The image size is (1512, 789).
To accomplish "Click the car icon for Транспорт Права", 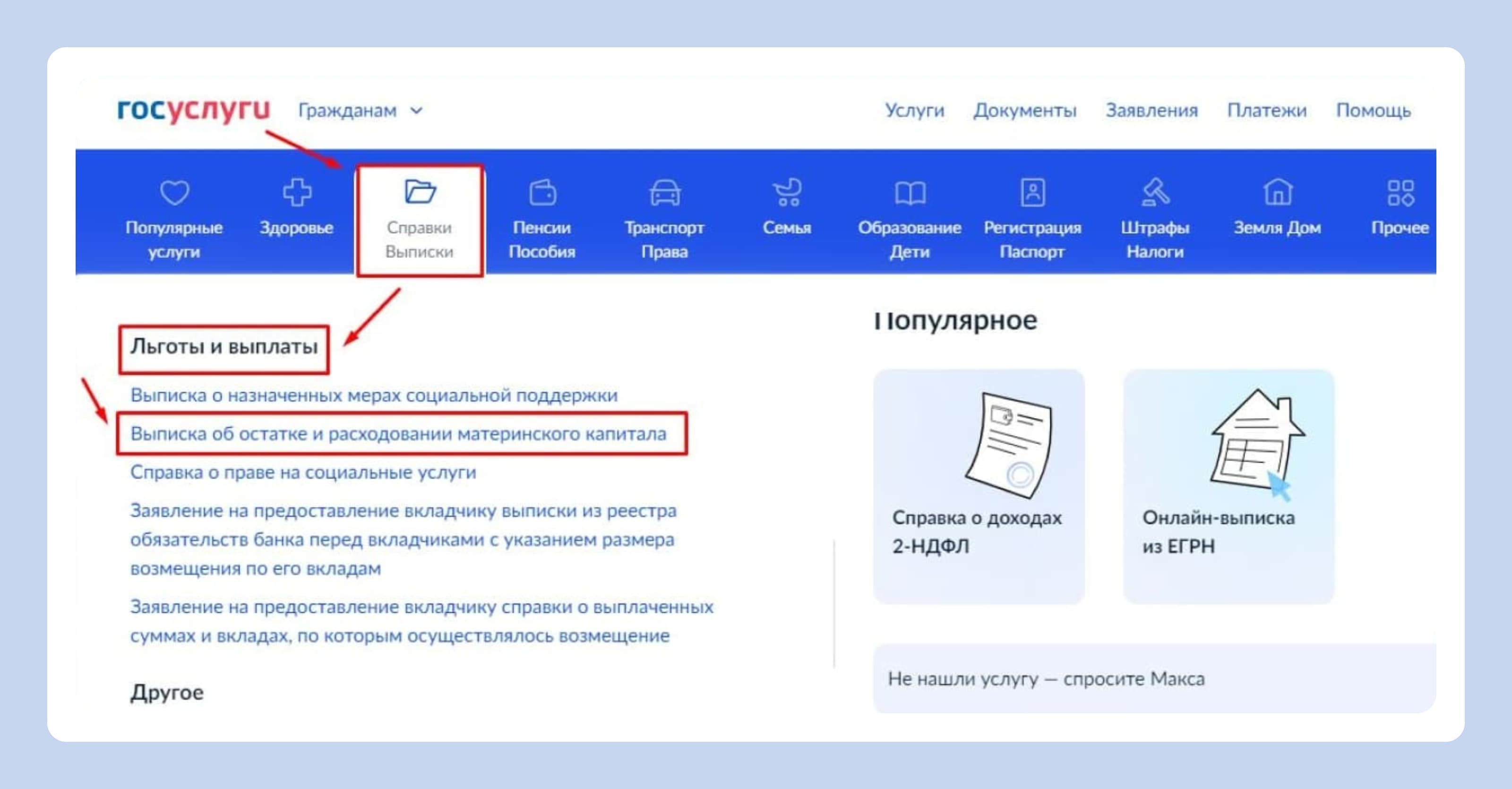I will (664, 193).
